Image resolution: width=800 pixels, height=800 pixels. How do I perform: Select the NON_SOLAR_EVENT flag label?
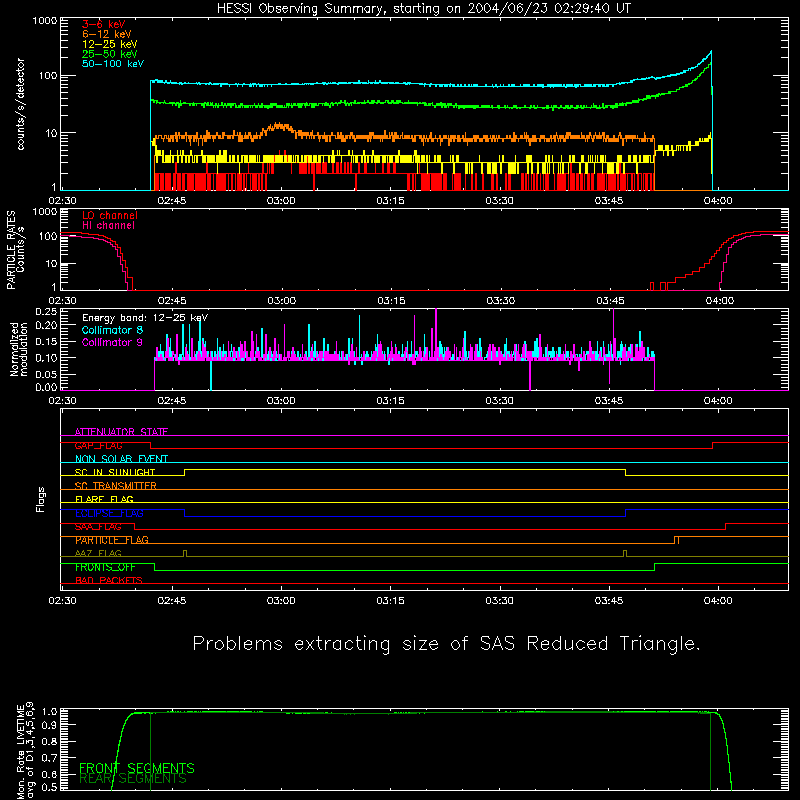tap(121, 459)
